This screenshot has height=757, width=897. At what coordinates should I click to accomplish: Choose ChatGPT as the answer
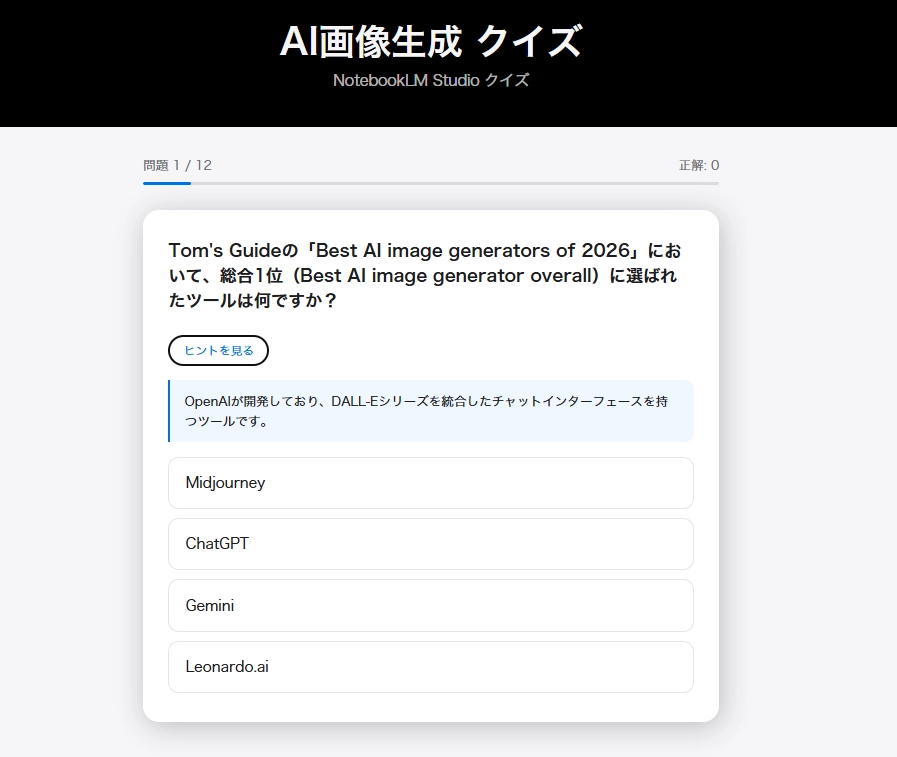[x=431, y=544]
